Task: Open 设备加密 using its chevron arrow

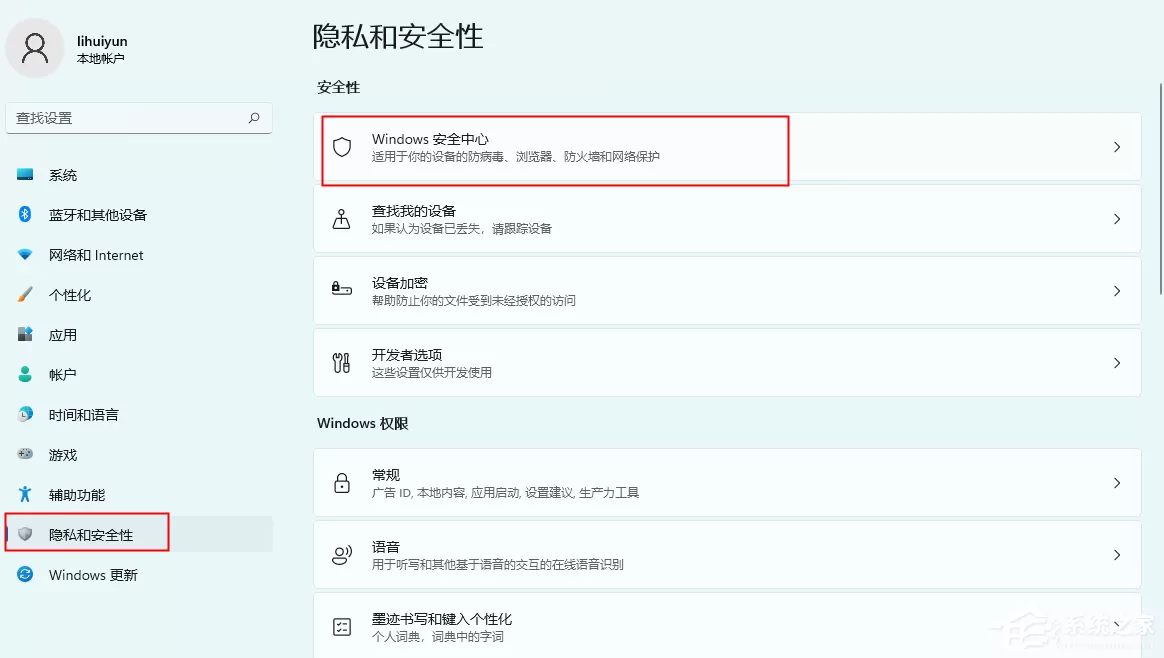Action: point(1116,291)
